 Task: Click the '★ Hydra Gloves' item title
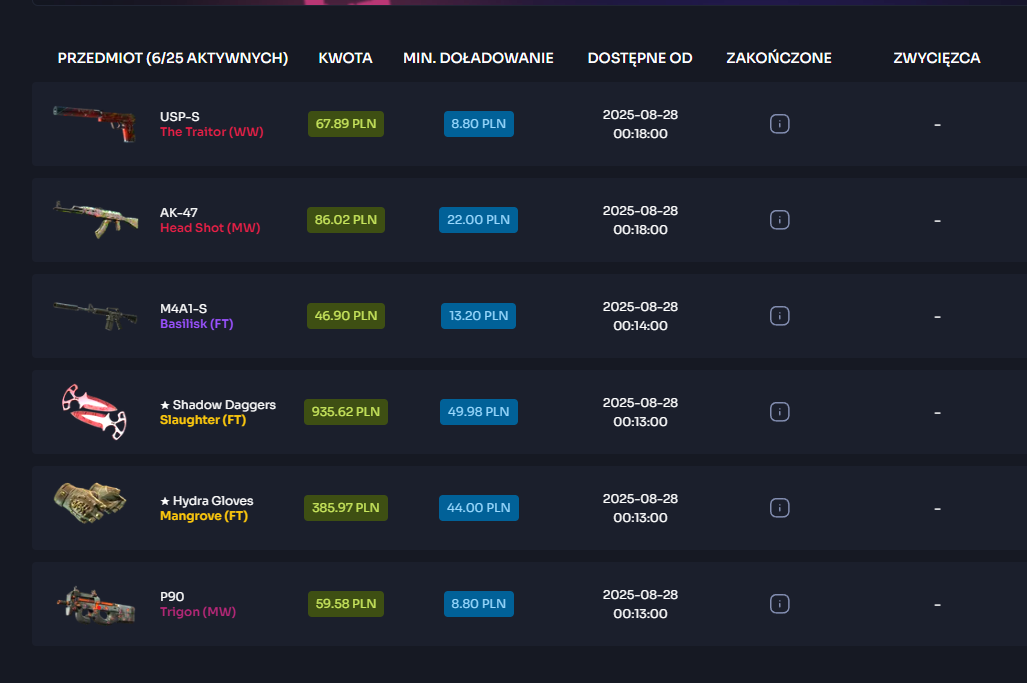(x=207, y=501)
